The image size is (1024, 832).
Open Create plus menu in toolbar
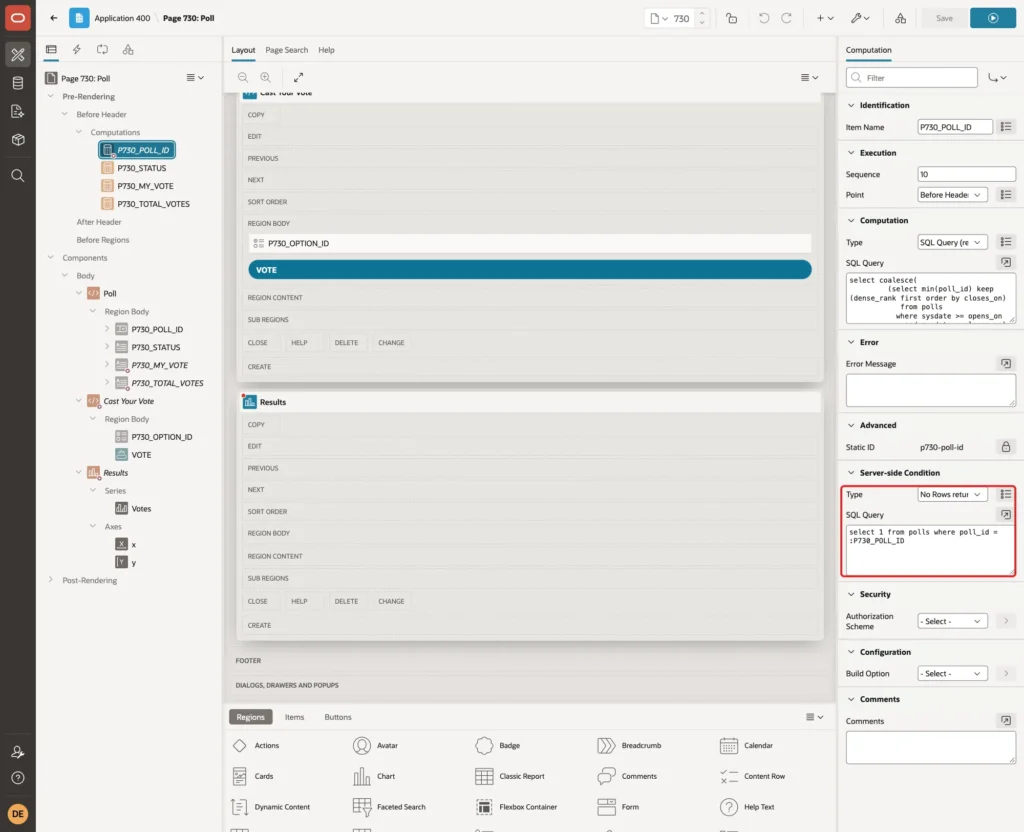pos(825,18)
